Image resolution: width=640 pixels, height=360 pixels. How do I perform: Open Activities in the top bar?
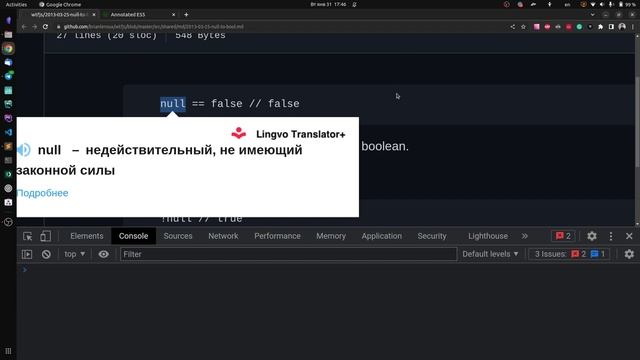point(16,4)
